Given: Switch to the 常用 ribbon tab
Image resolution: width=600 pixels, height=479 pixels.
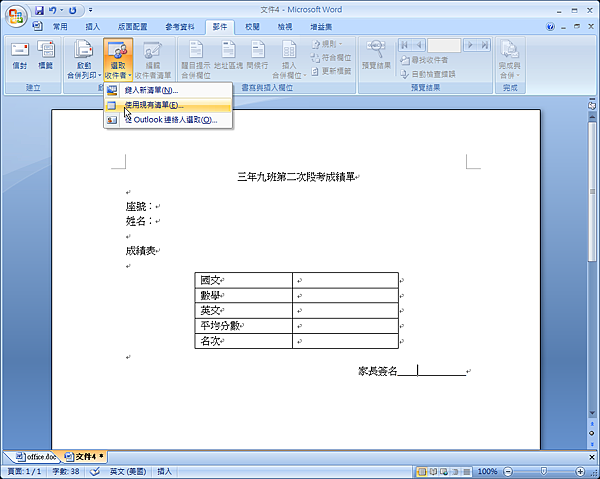Looking at the screenshot, I should pos(60,27).
